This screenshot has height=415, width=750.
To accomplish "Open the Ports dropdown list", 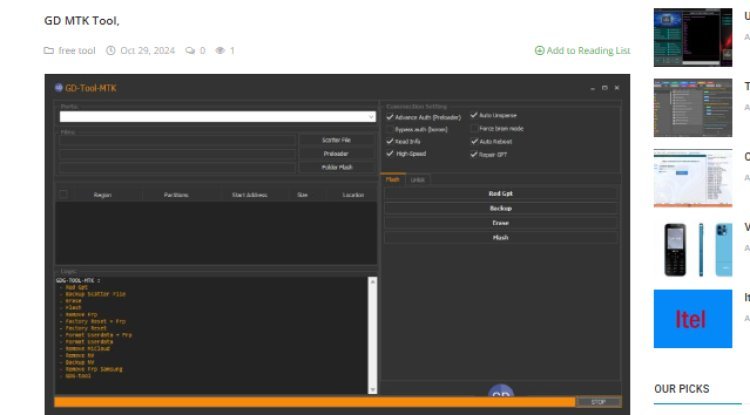I will tap(371, 117).
